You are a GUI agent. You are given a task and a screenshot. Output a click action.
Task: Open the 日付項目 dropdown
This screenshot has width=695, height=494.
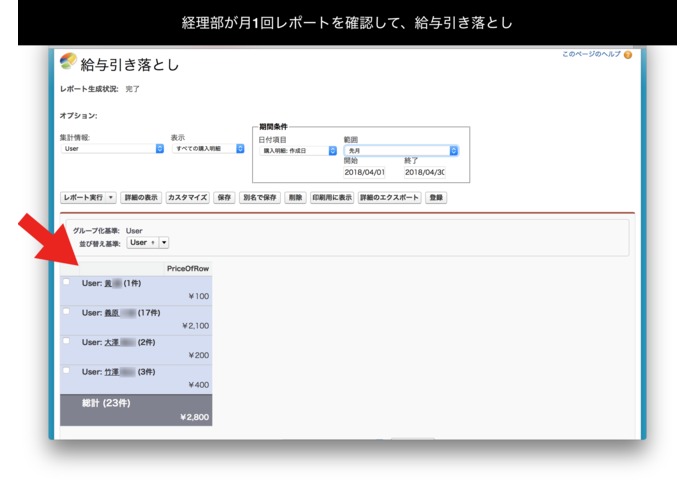298,151
